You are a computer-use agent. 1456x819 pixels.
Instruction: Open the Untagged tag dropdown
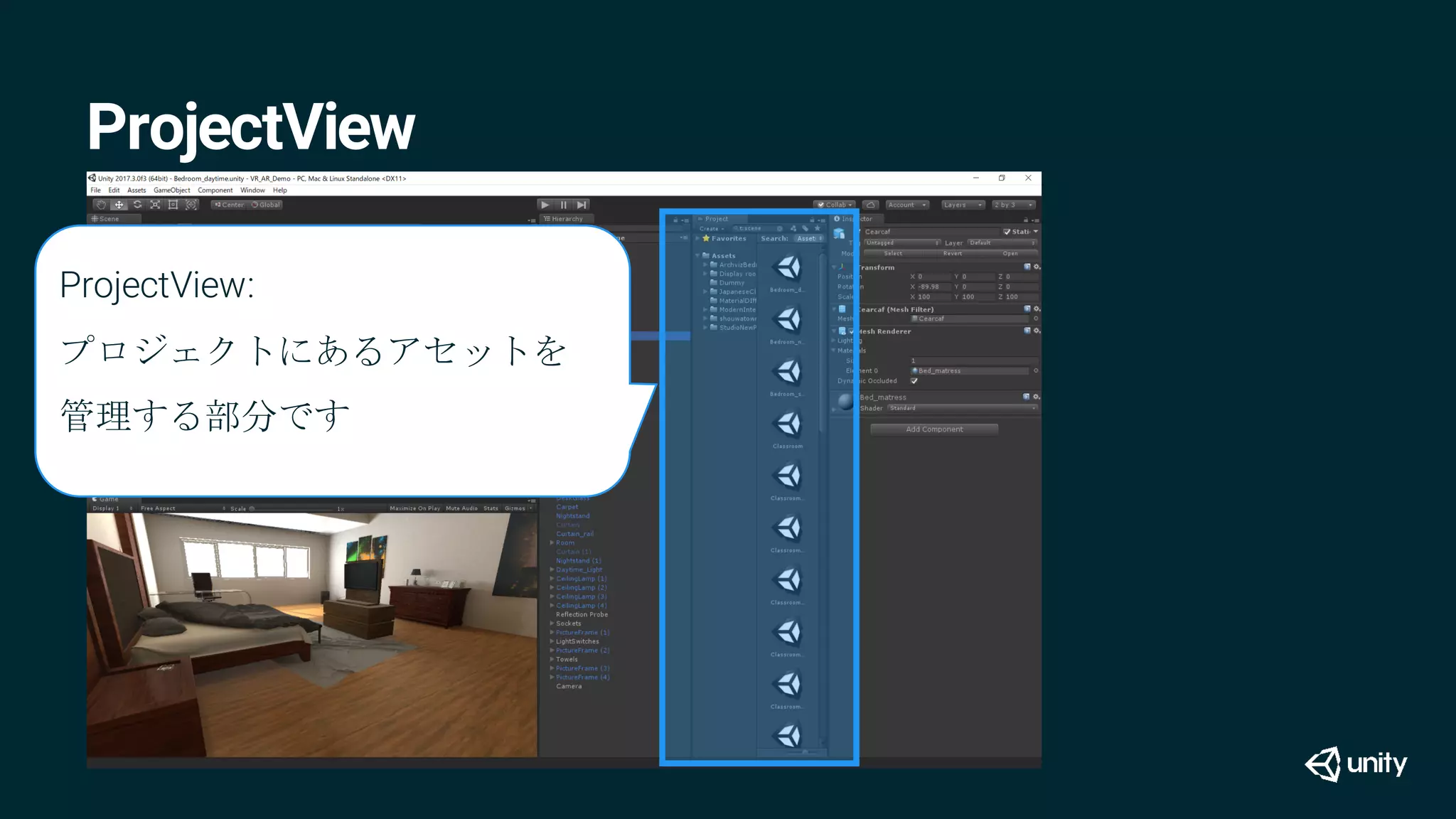pyautogui.click(x=902, y=243)
